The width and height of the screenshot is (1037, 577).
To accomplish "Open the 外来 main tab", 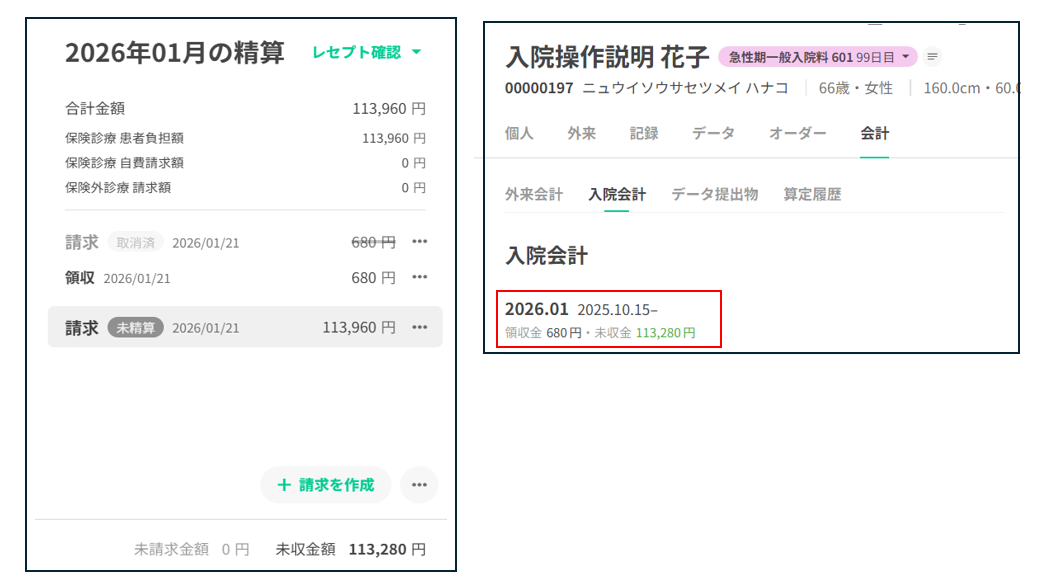I will [x=581, y=133].
